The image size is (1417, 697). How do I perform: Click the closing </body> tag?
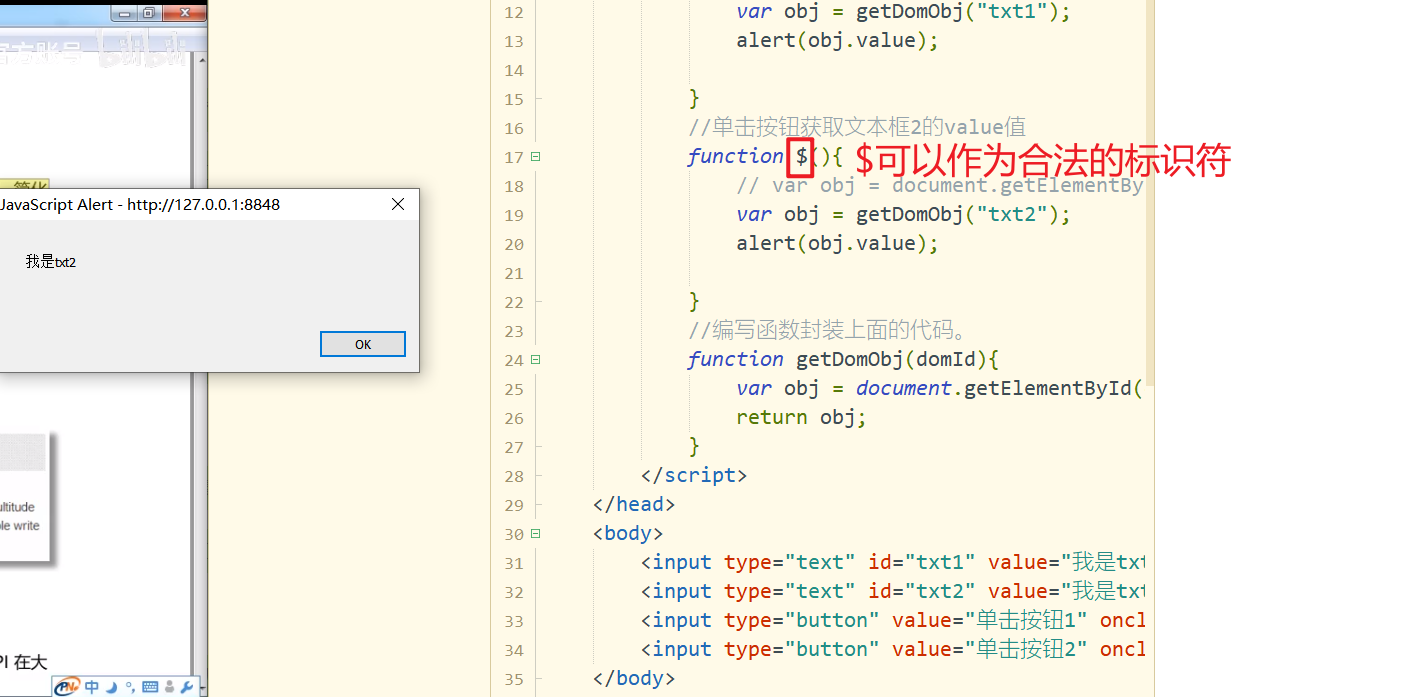tap(634, 679)
